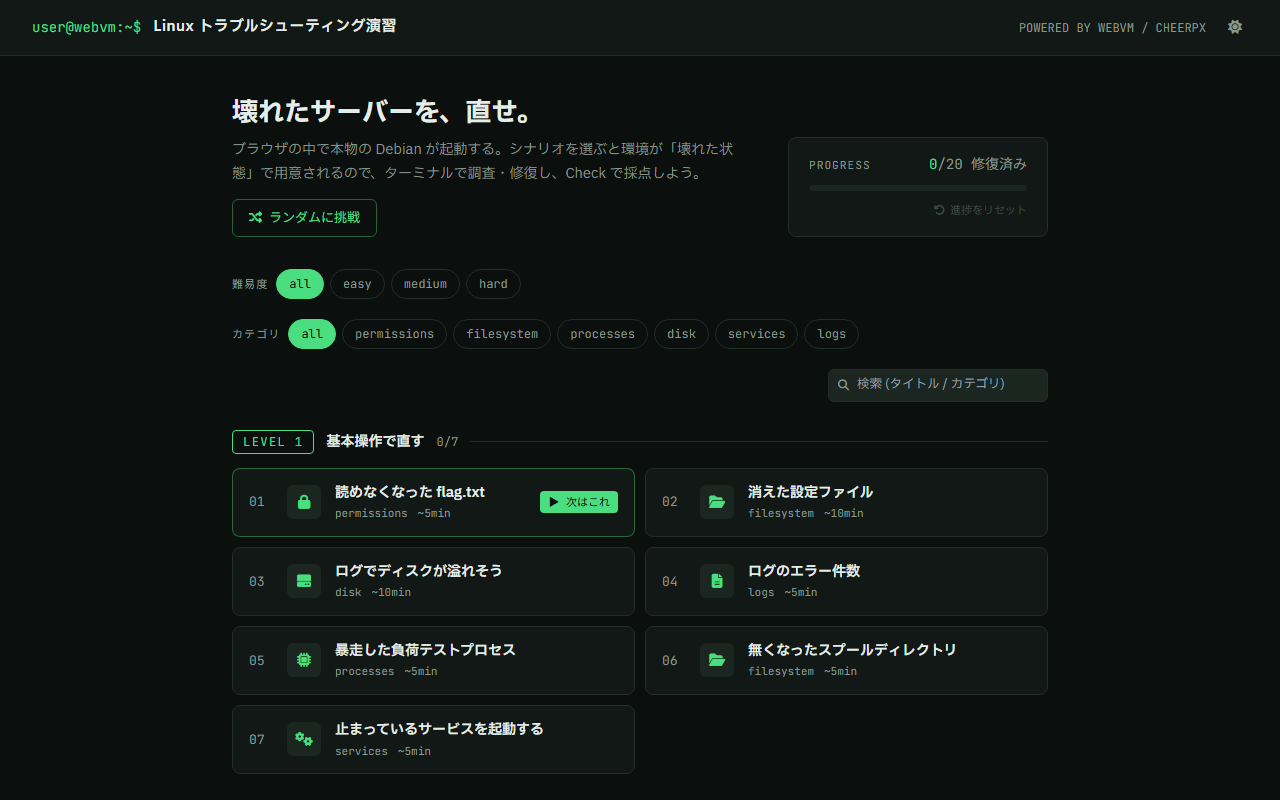
Task: Click the user@webvm:~$ prompt logo
Action: click(86, 27)
